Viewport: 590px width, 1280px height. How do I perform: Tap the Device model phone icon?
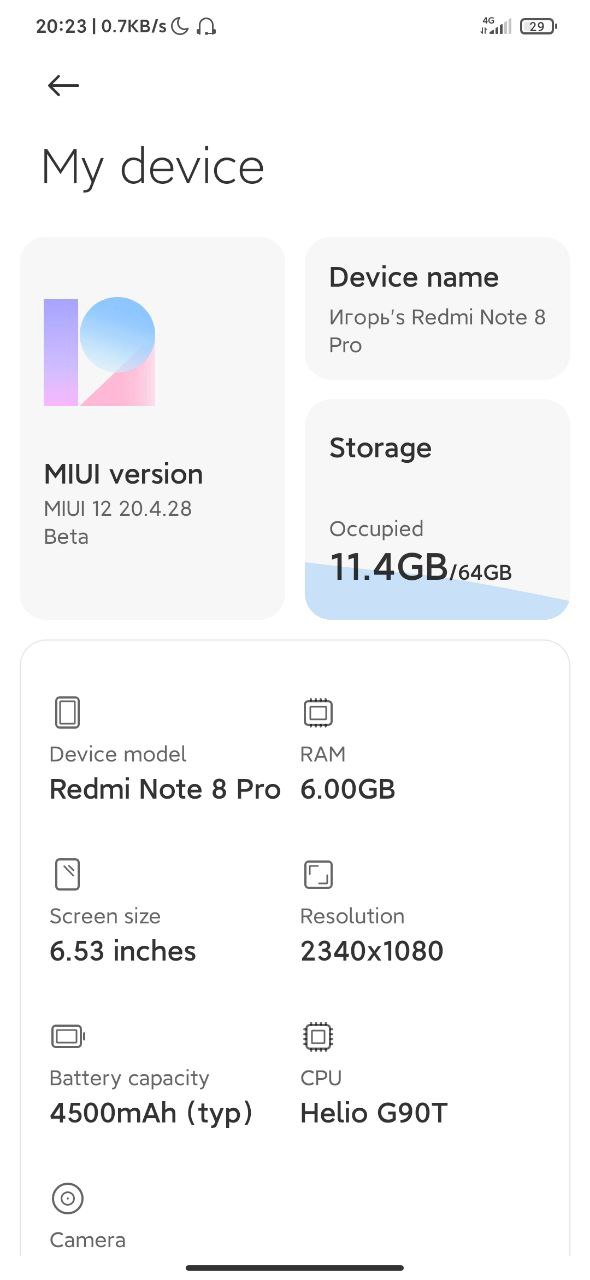pyautogui.click(x=67, y=713)
